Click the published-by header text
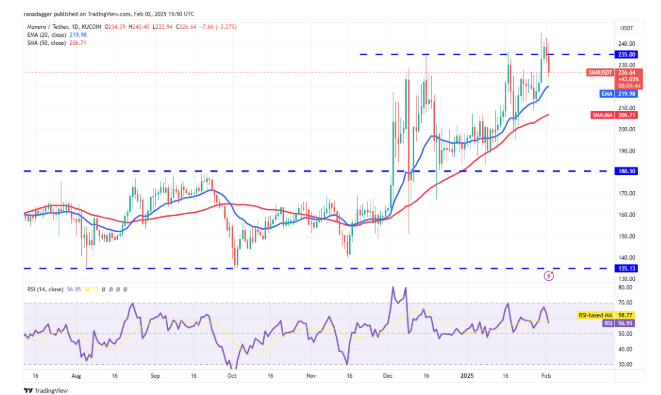Image resolution: width=661 pixels, height=395 pixels. (109, 14)
